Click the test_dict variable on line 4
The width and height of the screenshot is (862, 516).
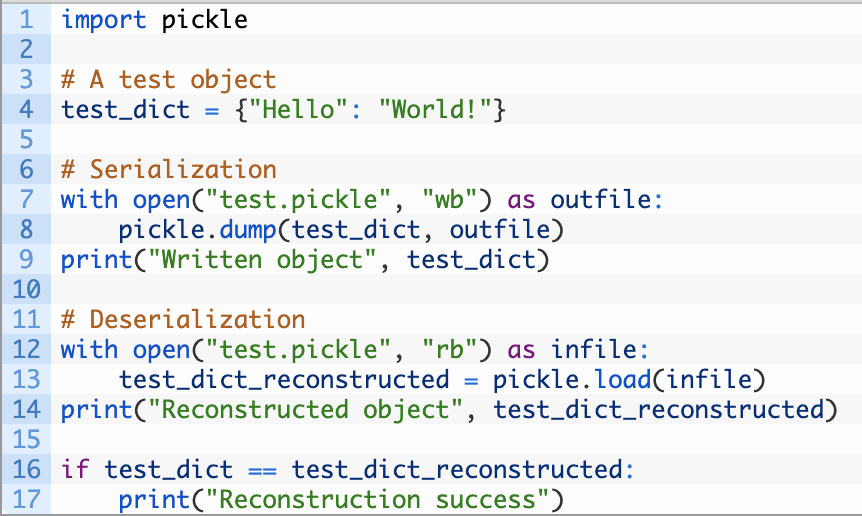coord(125,109)
